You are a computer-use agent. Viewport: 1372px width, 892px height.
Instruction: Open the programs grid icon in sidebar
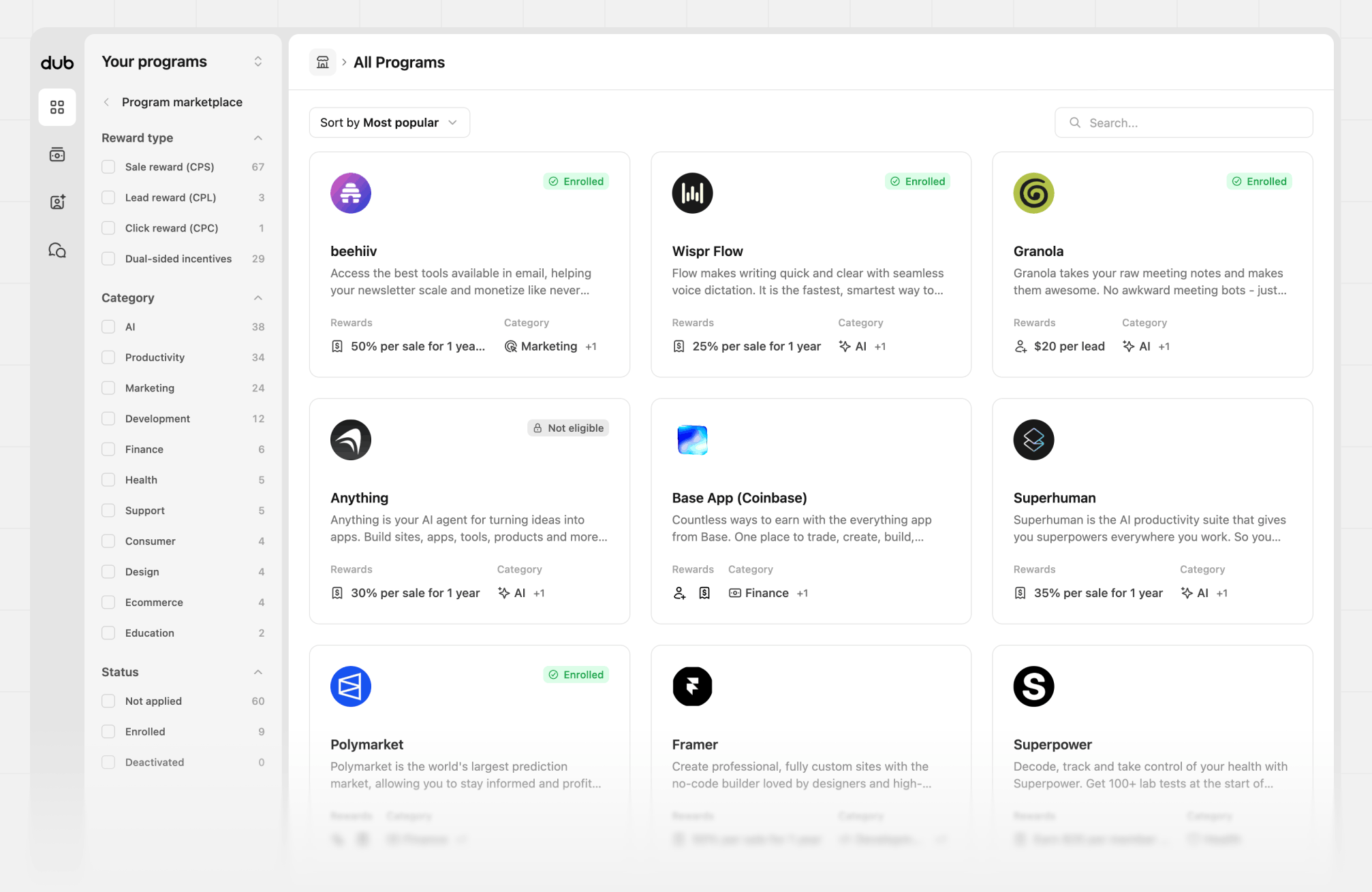57,107
